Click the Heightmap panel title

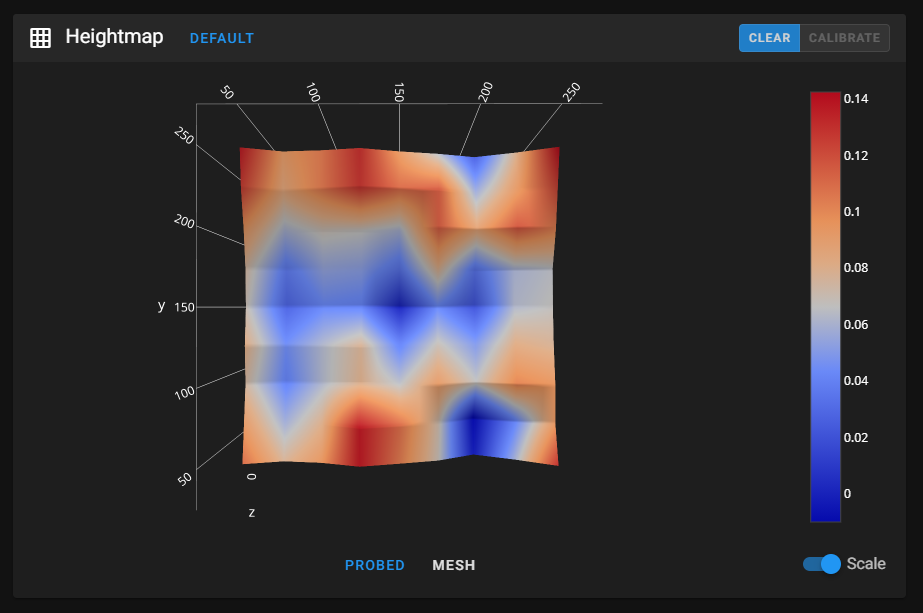(x=114, y=37)
